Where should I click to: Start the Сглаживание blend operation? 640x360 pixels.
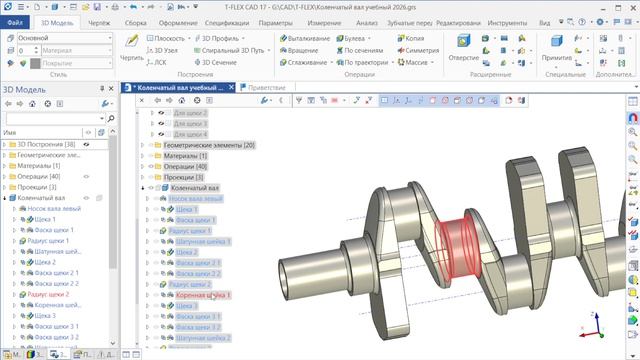(303, 62)
